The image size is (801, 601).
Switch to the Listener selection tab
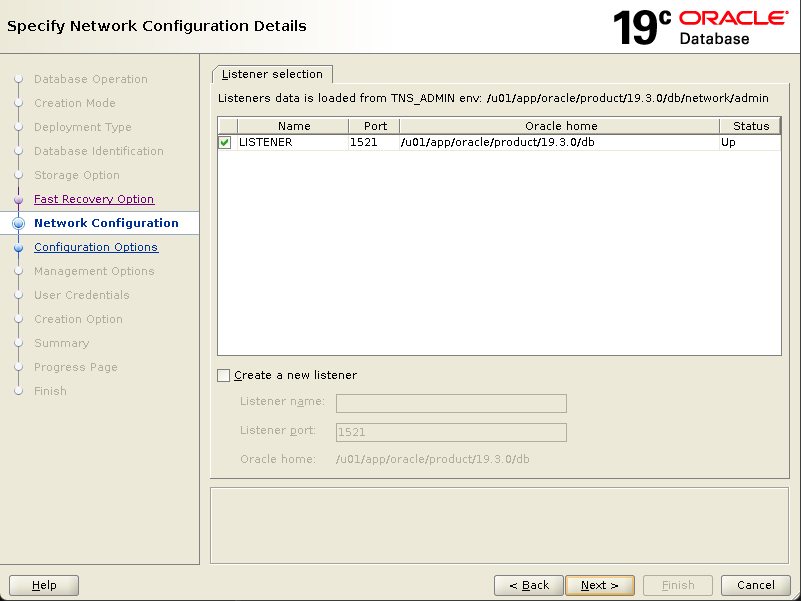coord(272,74)
